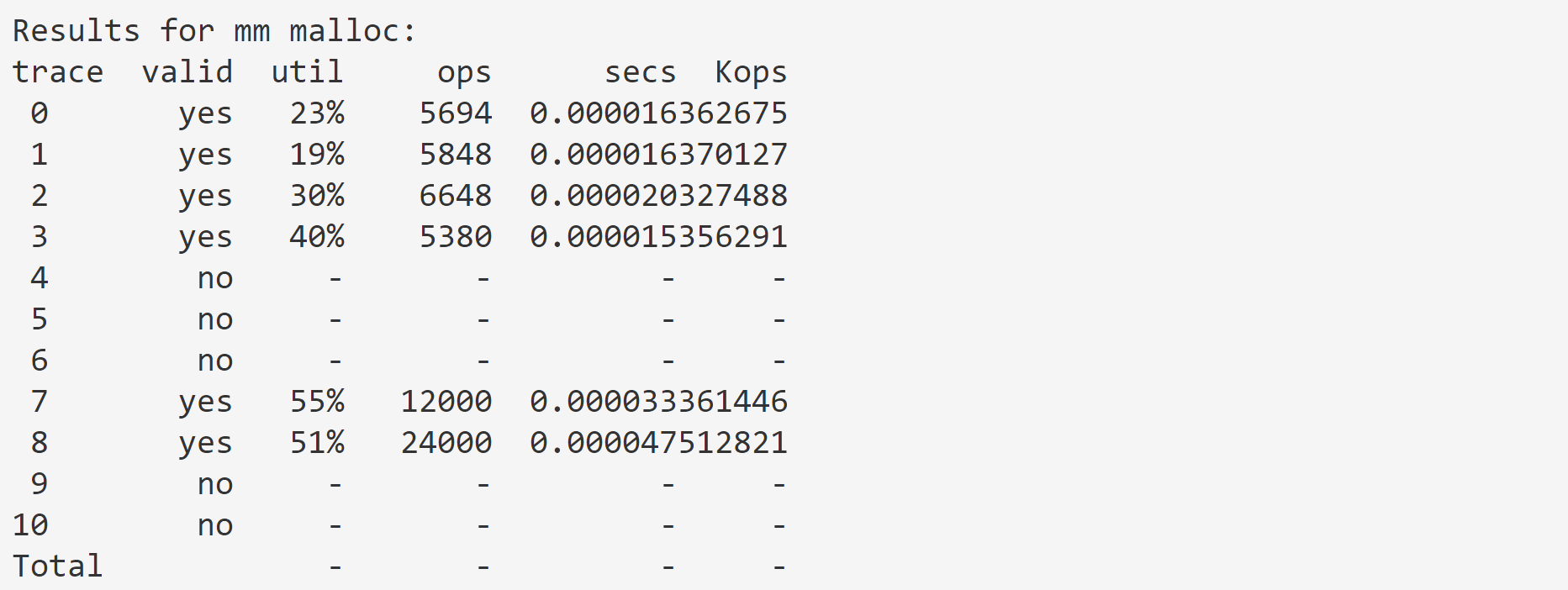Screen dimensions: 1568x590
Task: Click the 'Kops' column header
Action: (x=751, y=73)
